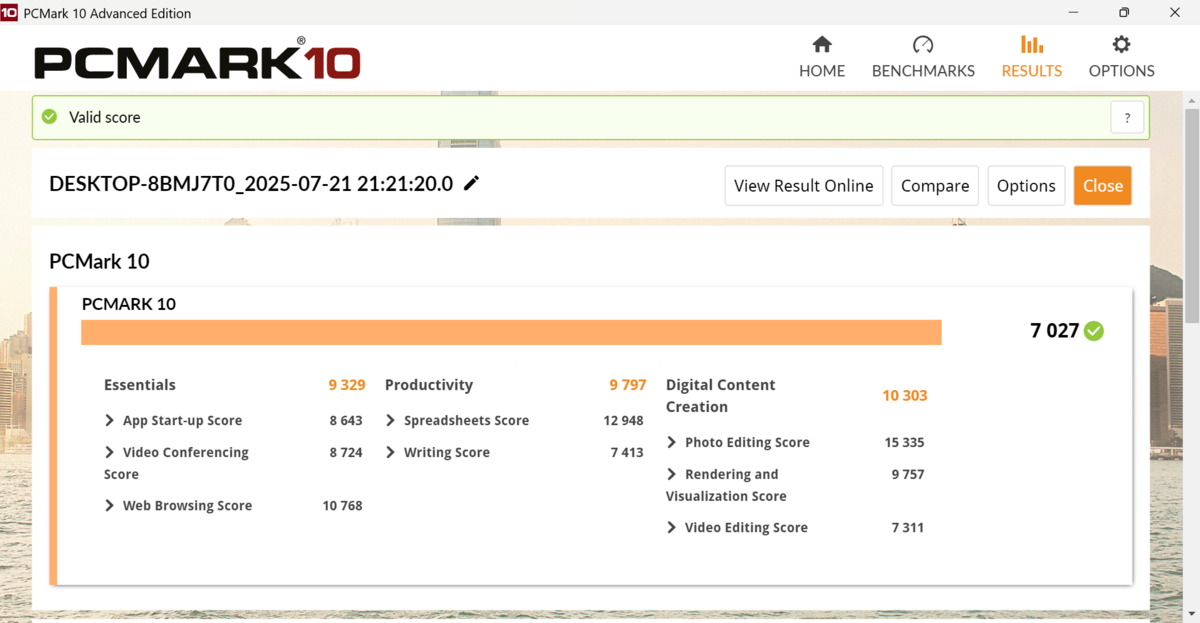Image resolution: width=1200 pixels, height=623 pixels.
Task: Click the green check beside score 7 027
Action: (1094, 331)
